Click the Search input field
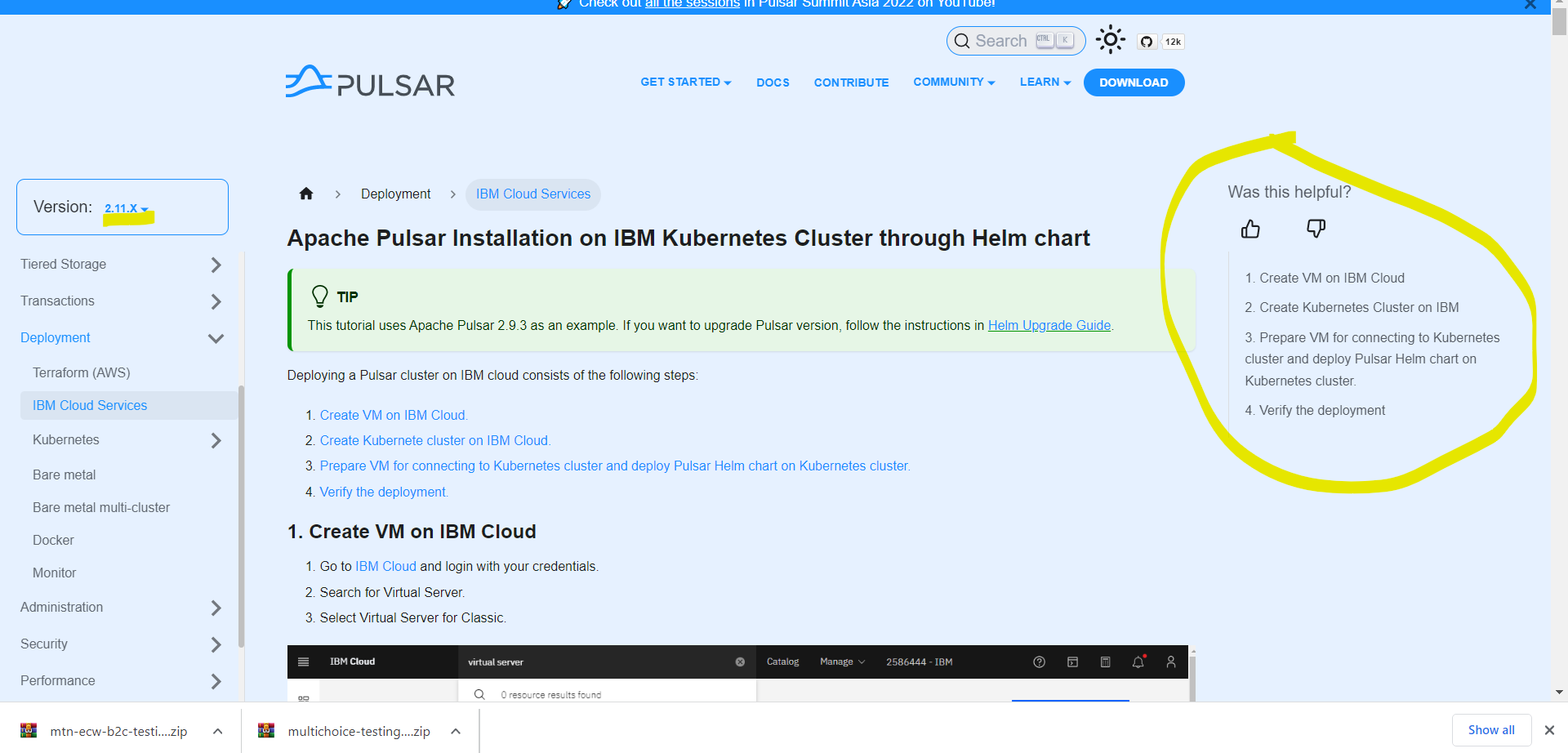 point(1016,41)
